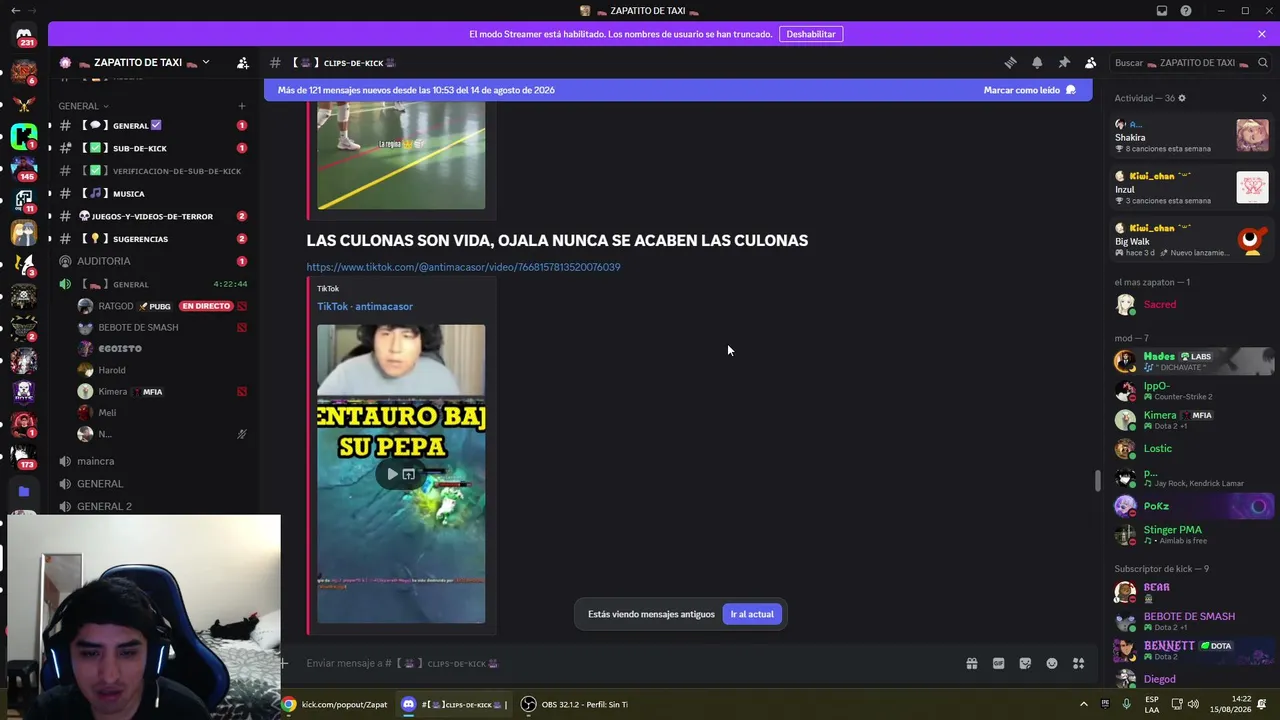The image size is (1280, 720).
Task: Open the MUSICA channel
Action: [152, 193]
